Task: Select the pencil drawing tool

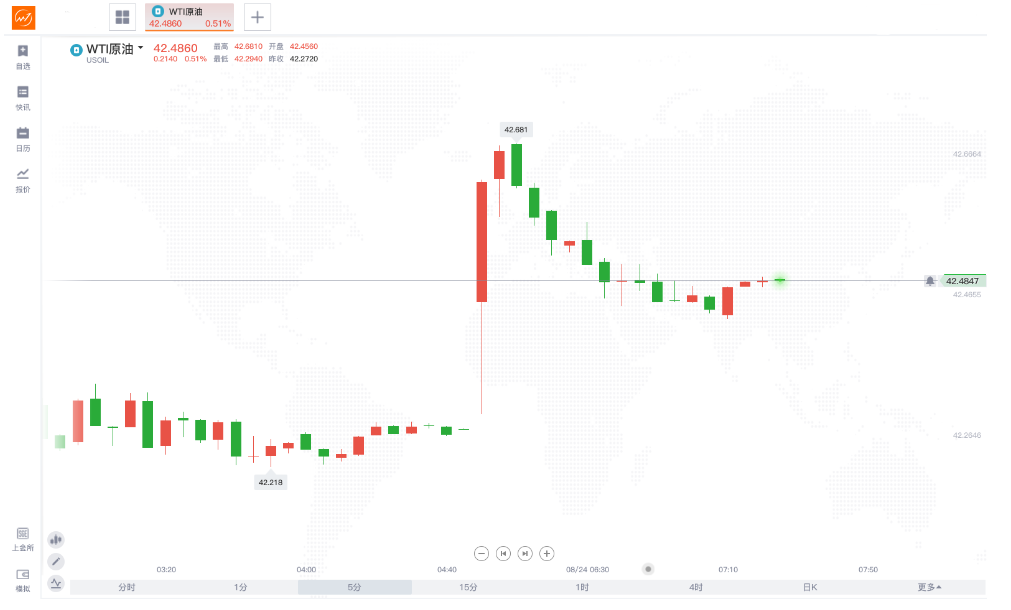Action: [x=56, y=562]
